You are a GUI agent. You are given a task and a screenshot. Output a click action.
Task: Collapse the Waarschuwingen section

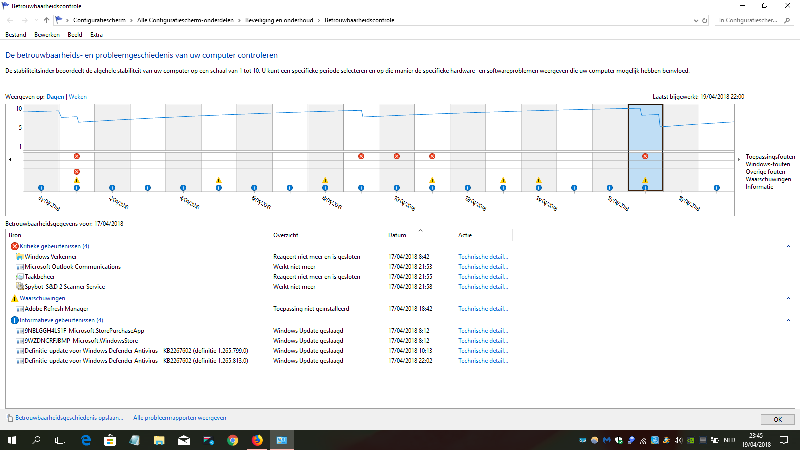coord(788,298)
